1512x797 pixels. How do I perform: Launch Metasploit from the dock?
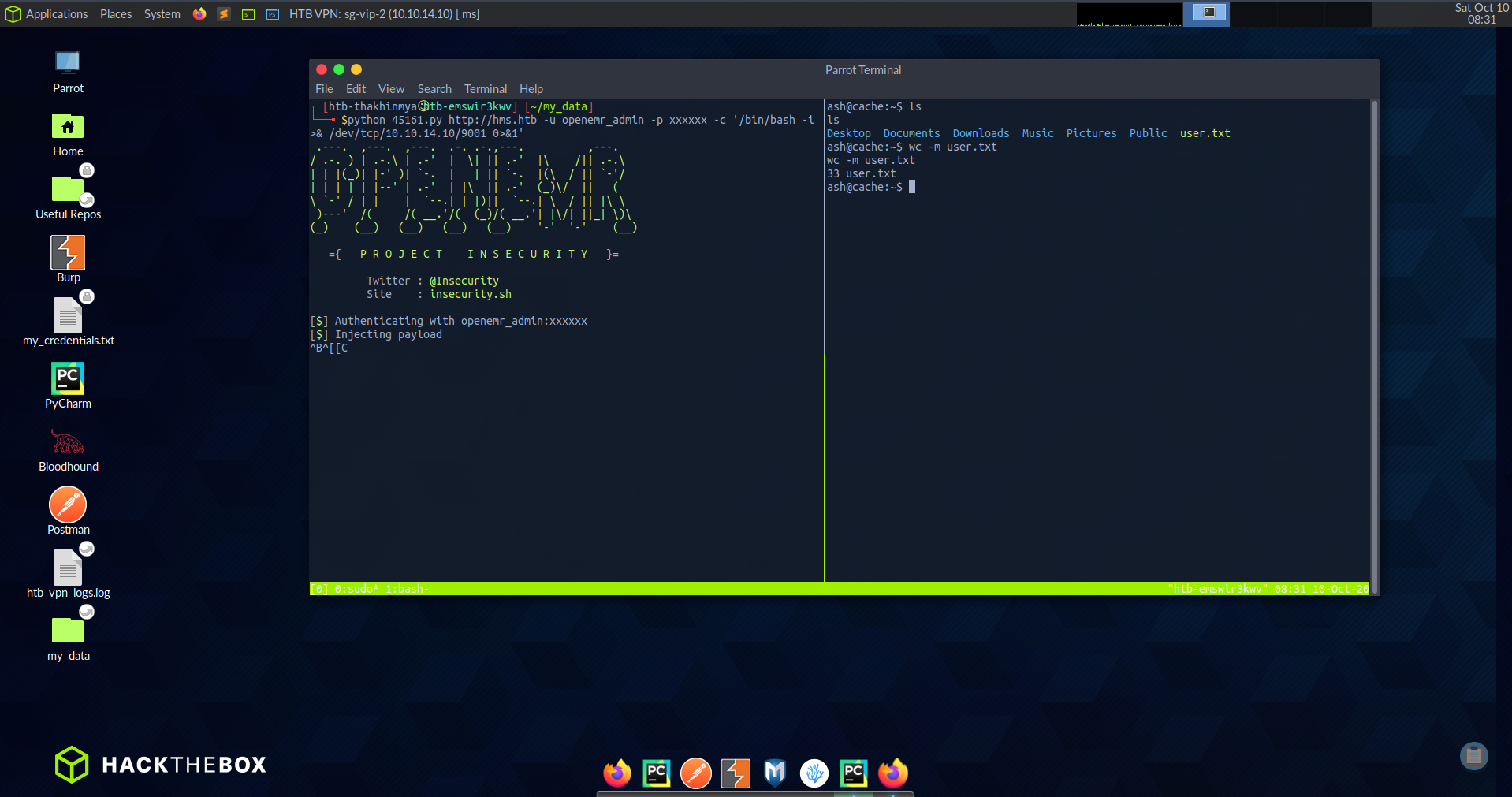(775, 773)
